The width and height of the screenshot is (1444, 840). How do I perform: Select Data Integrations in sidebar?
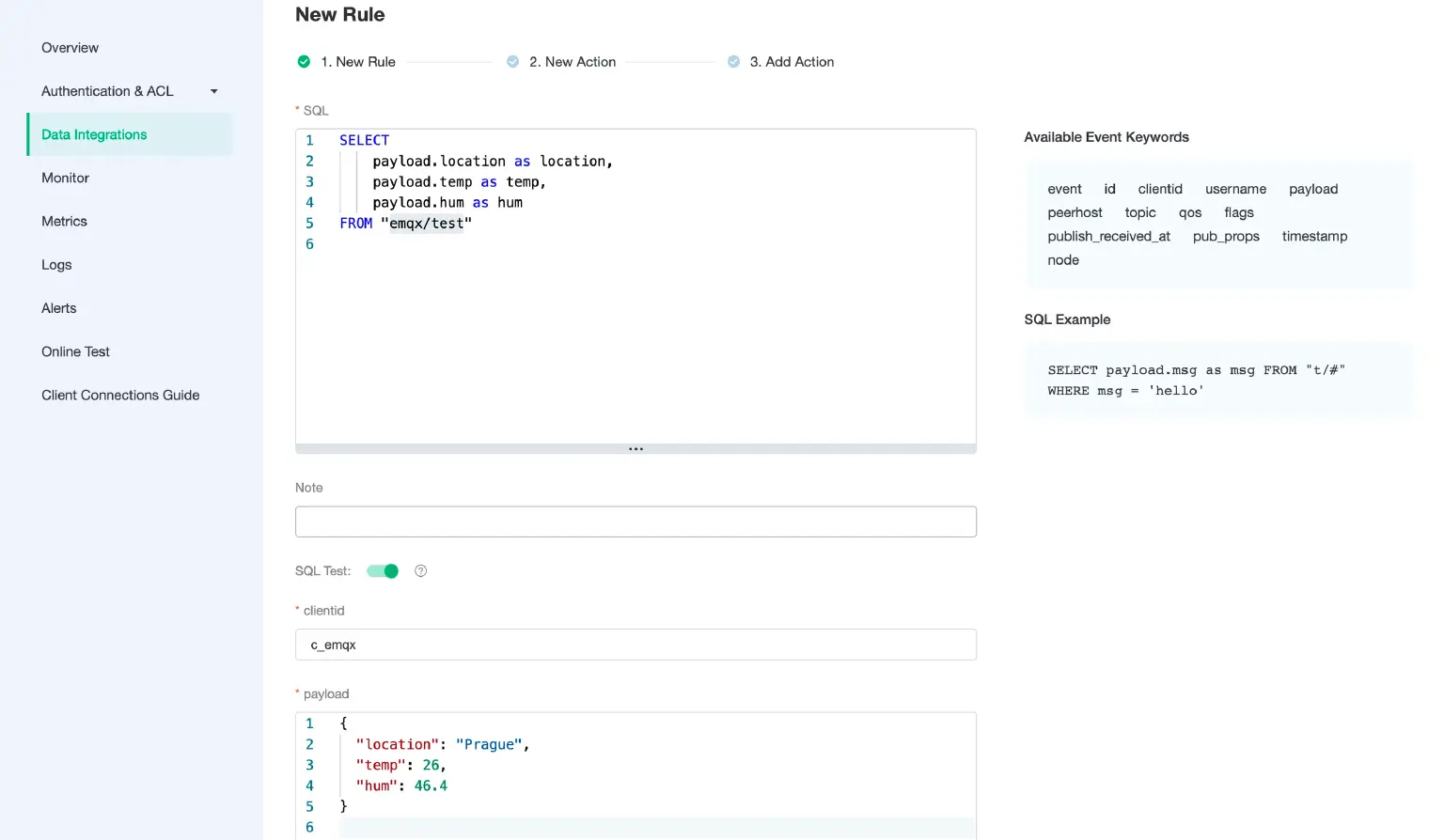pyautogui.click(x=94, y=134)
